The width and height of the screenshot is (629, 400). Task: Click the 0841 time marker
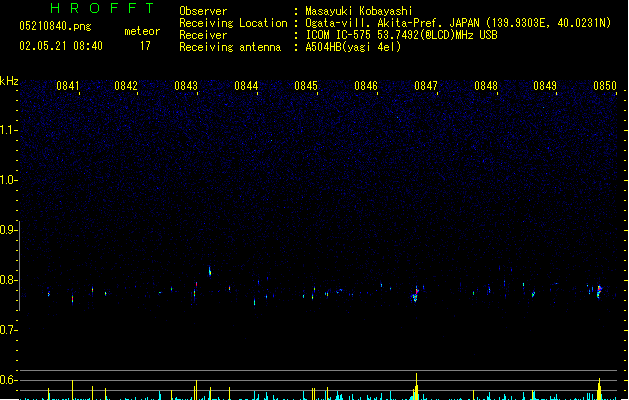point(68,86)
